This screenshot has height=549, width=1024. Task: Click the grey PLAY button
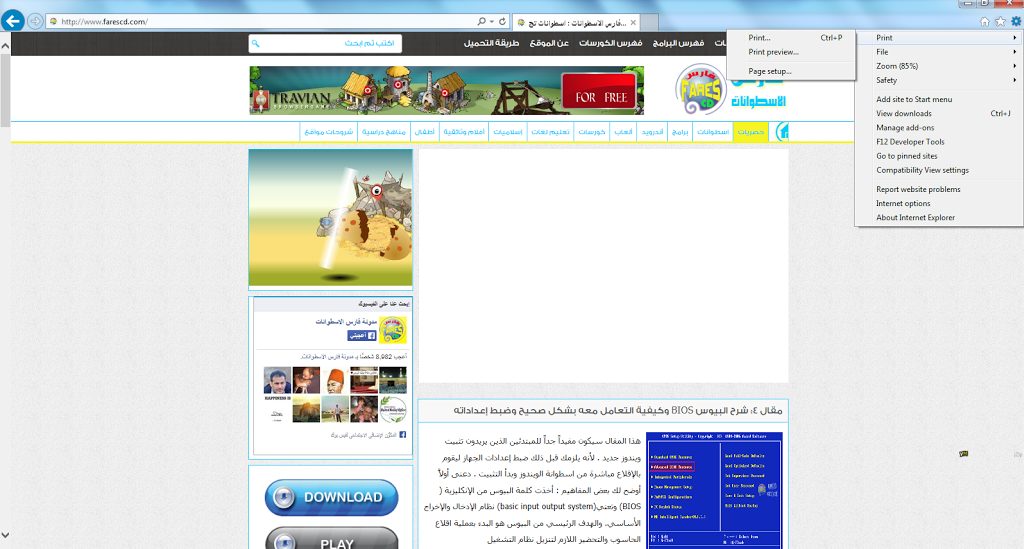tap(331, 539)
